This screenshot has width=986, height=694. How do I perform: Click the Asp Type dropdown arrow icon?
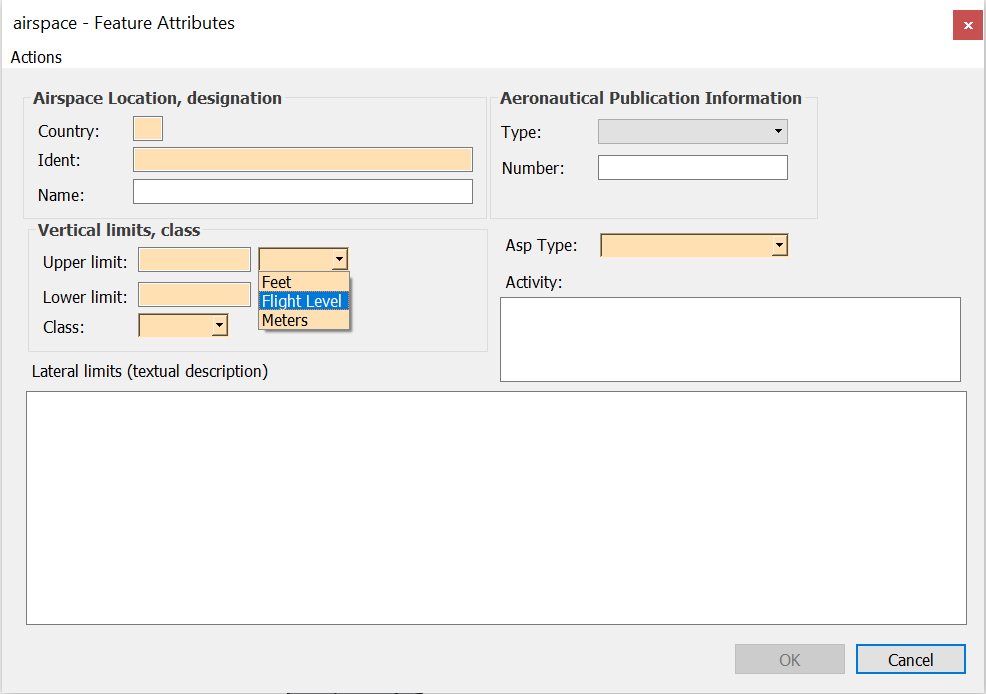pos(778,244)
